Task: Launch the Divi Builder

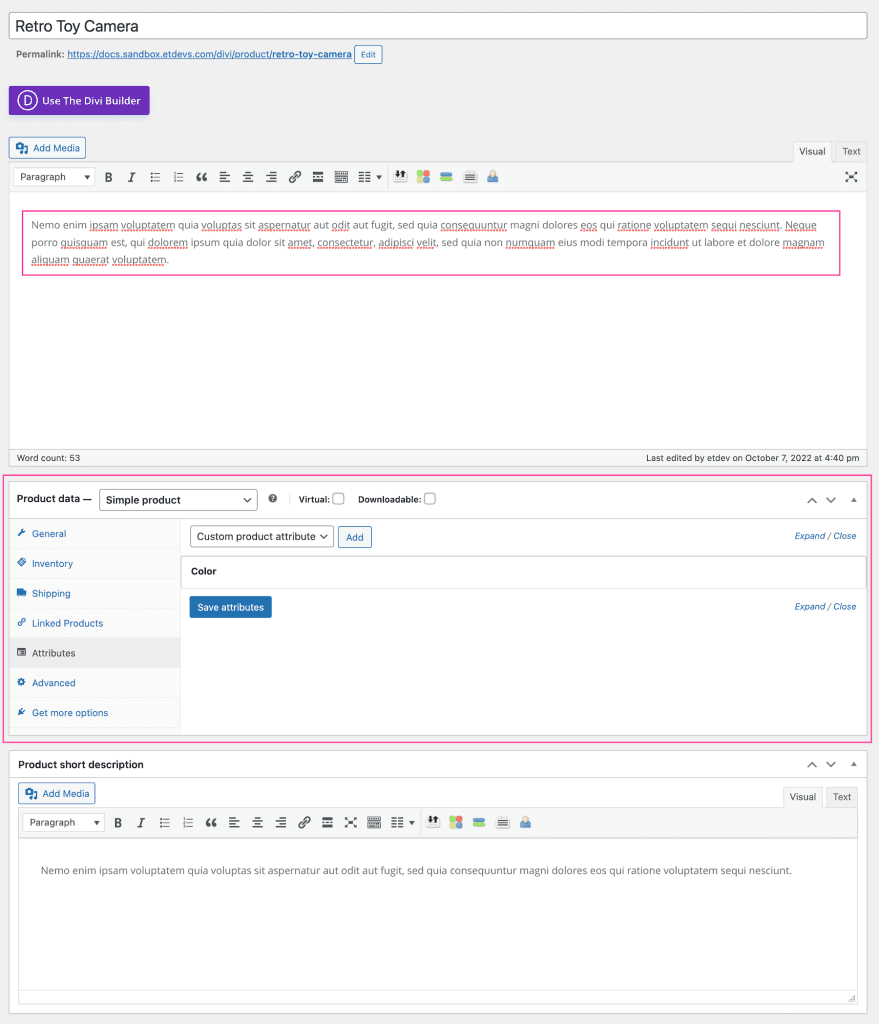Action: [x=78, y=100]
